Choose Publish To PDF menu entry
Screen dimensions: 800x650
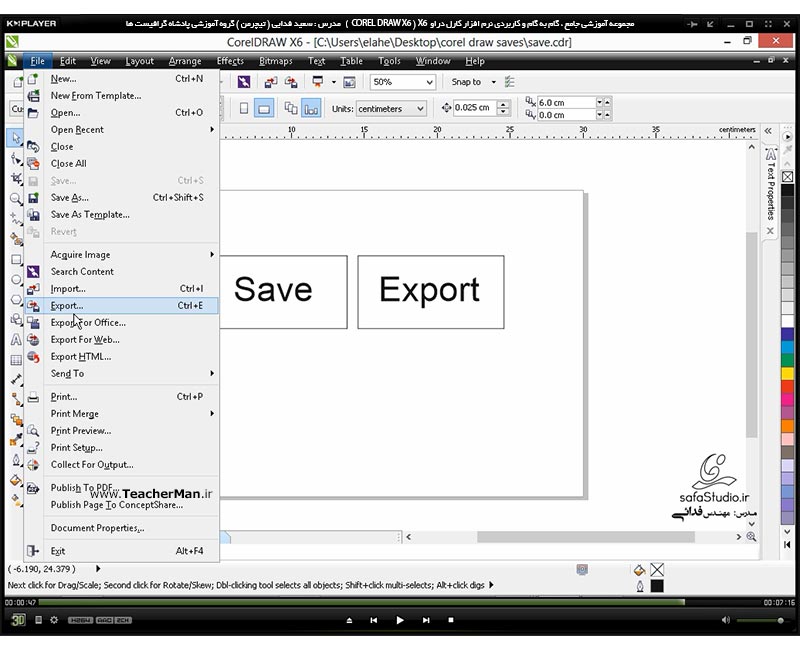coord(121,488)
